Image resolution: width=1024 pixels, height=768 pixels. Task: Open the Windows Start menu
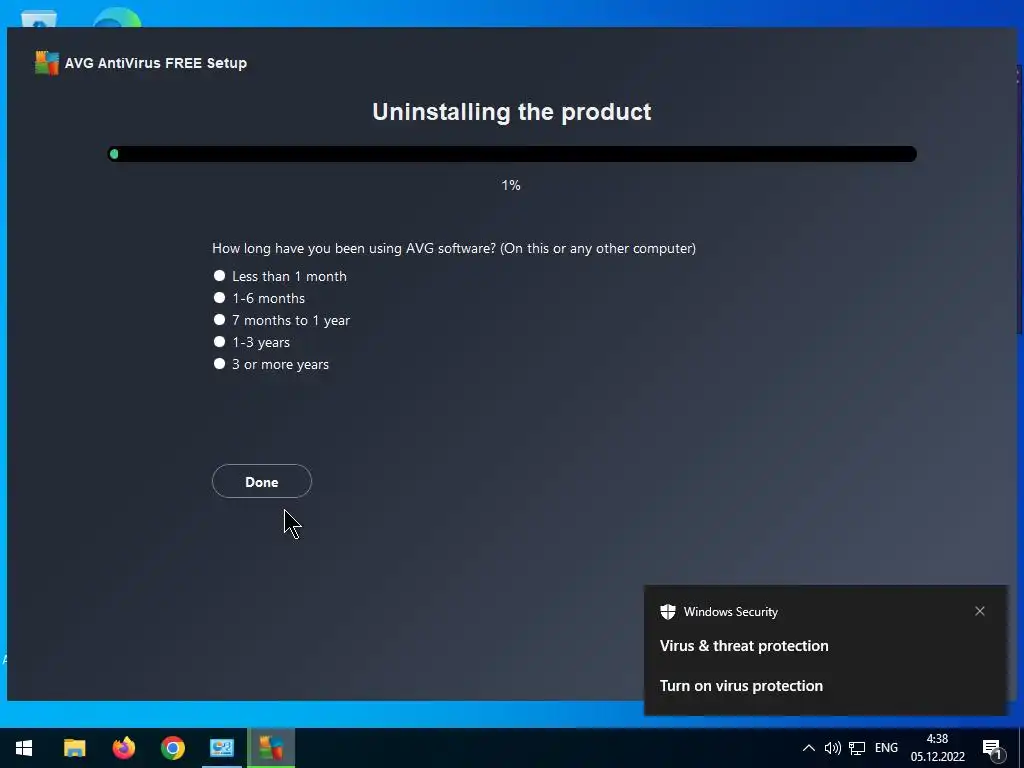[x=24, y=748]
